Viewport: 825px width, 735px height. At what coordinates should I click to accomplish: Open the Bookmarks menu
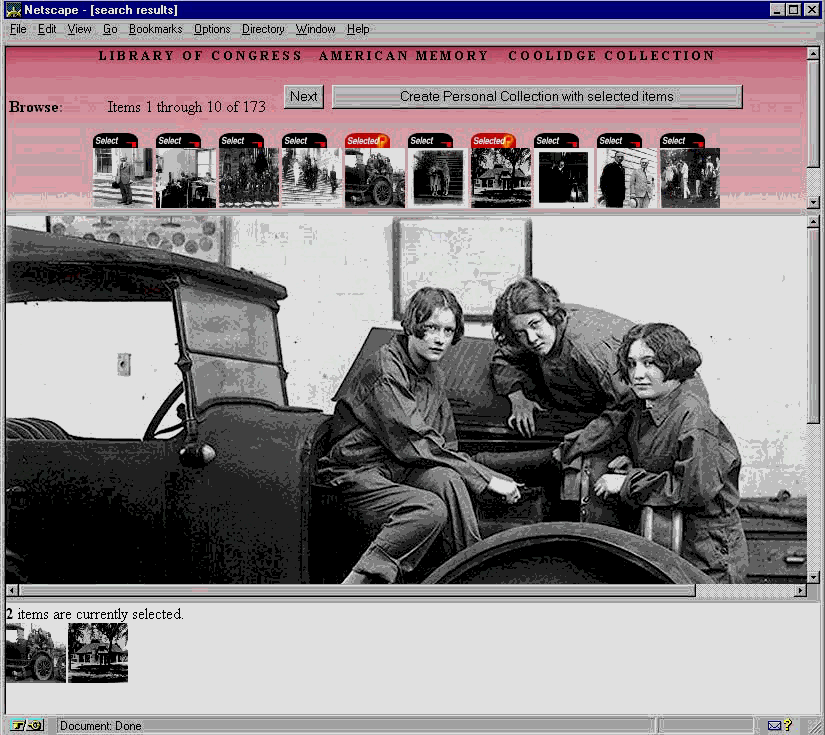tap(155, 29)
